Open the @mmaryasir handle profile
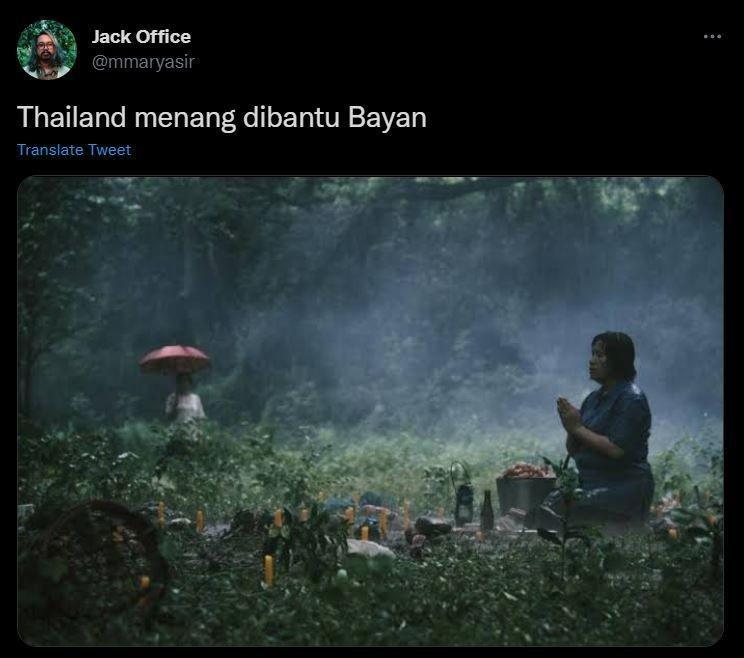 [143, 62]
